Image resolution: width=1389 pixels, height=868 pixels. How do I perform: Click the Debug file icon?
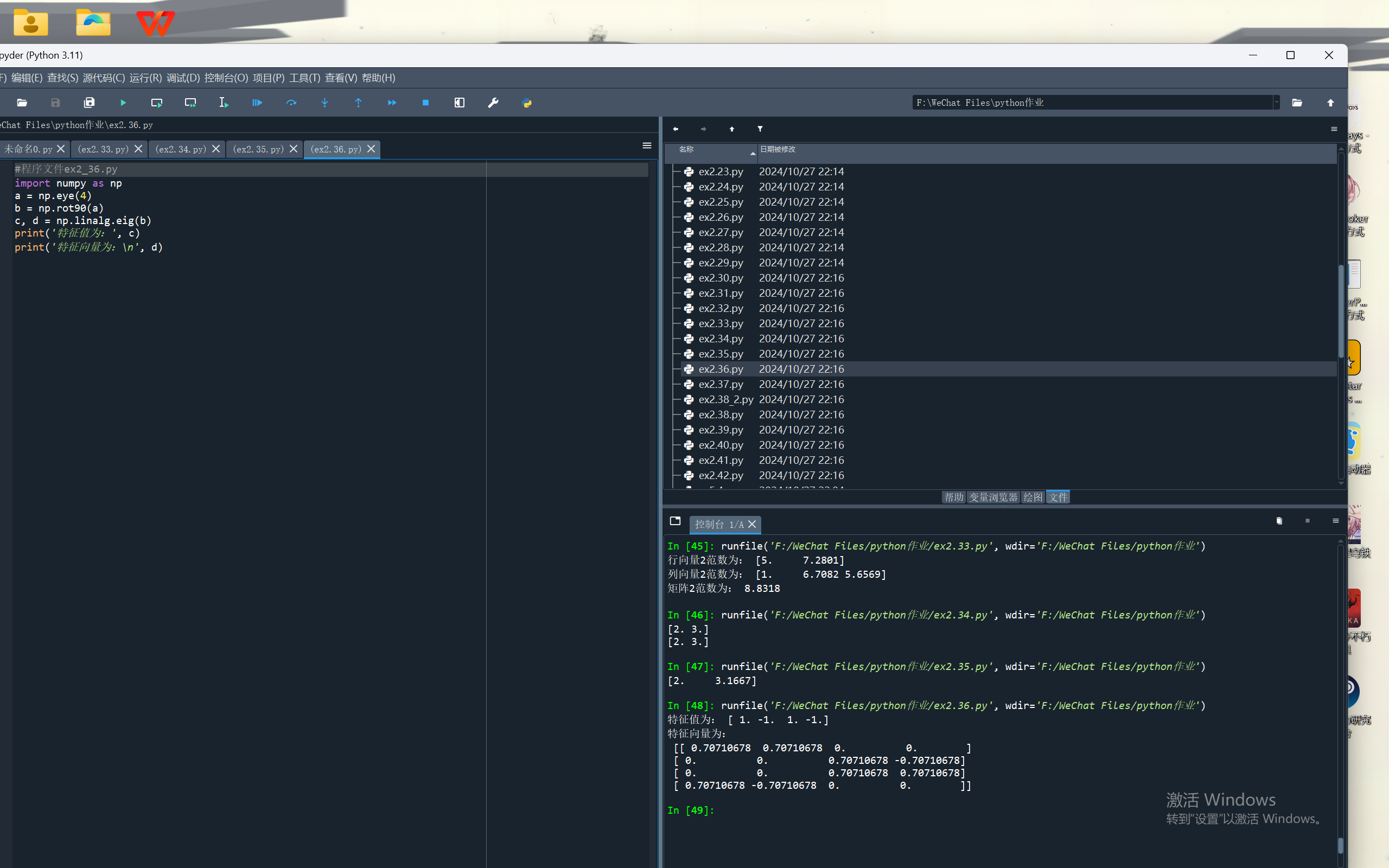click(257, 103)
